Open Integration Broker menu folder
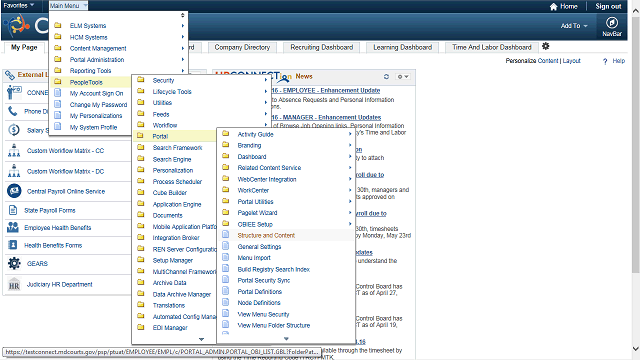 click(176, 238)
